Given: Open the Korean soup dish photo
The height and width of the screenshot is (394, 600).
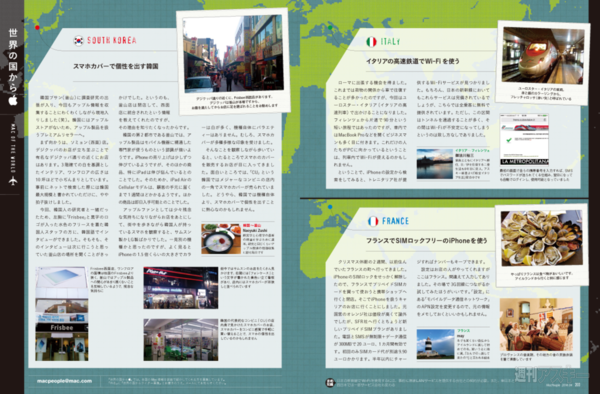Looking at the screenshot, I should (x=221, y=239).
